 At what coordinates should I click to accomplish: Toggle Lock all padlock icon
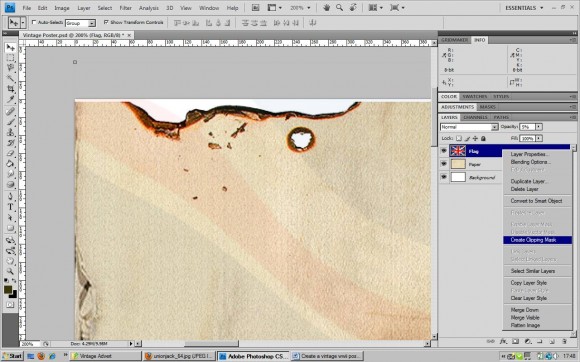coord(483,138)
